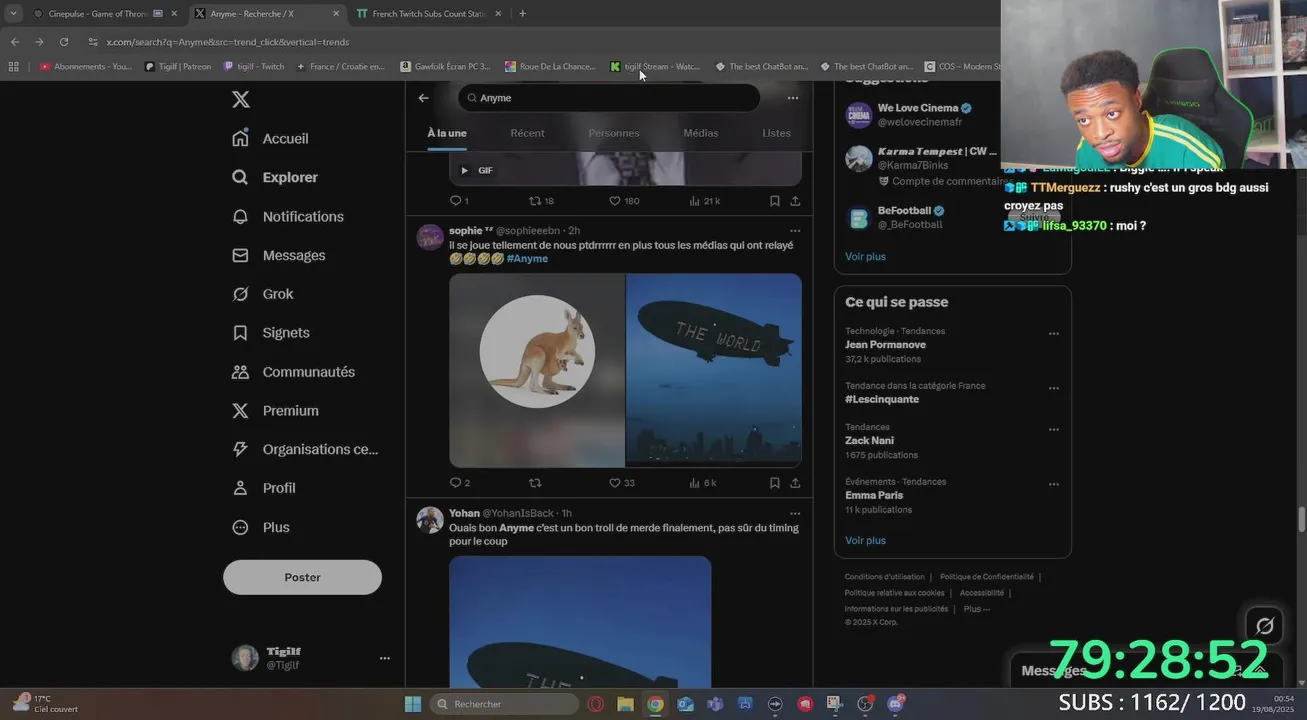Open Tigilf Patreon bookmark
This screenshot has width=1307, height=720.
[x=178, y=67]
